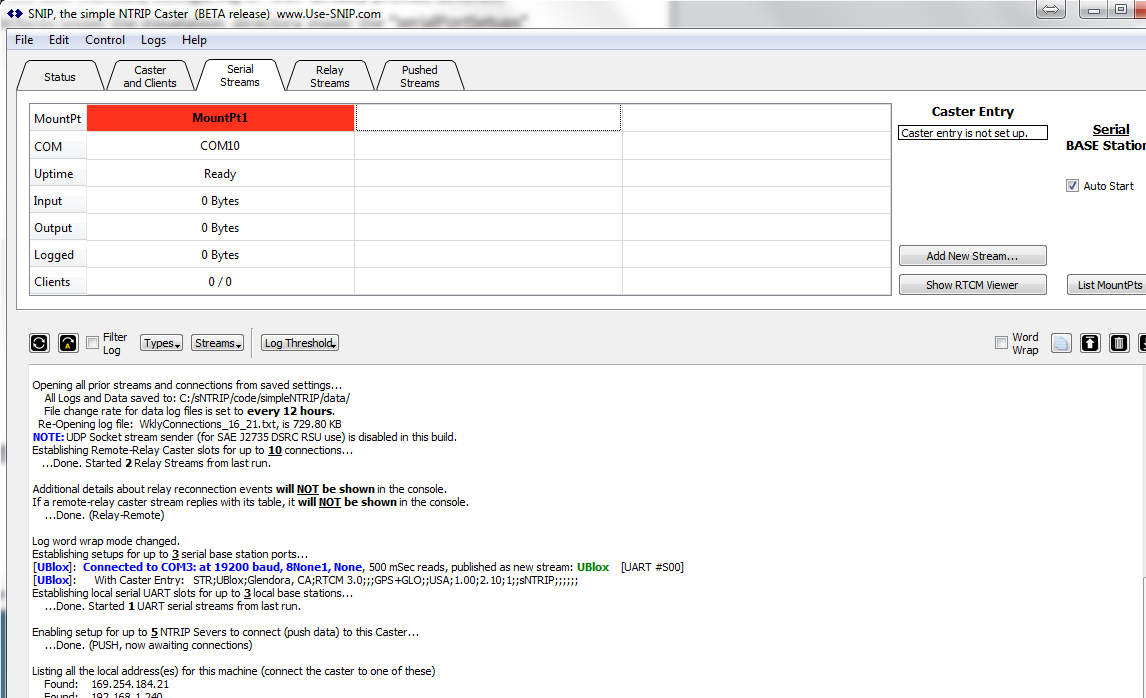Disable Auto Start for the serial base station
Viewport: 1146px width, 698px height.
pos(1072,185)
